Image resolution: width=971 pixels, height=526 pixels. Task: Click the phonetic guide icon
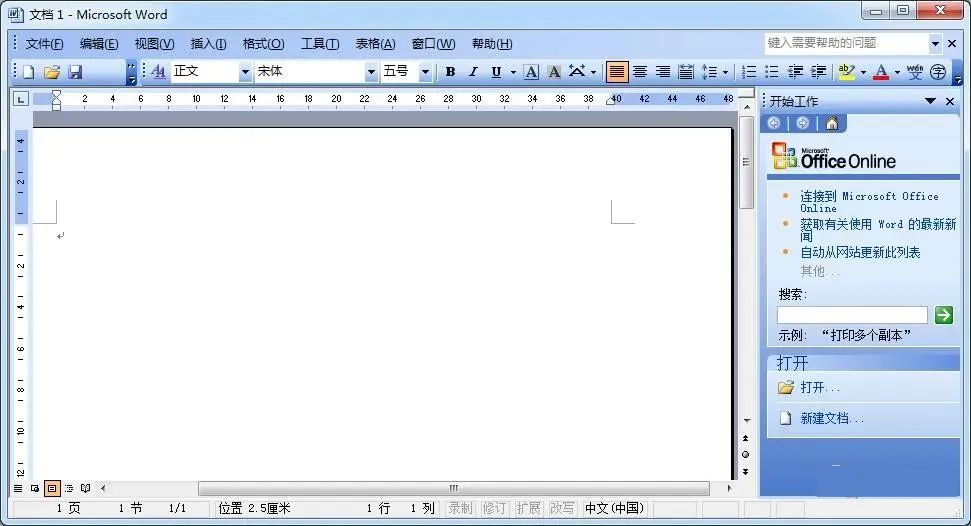pos(915,72)
